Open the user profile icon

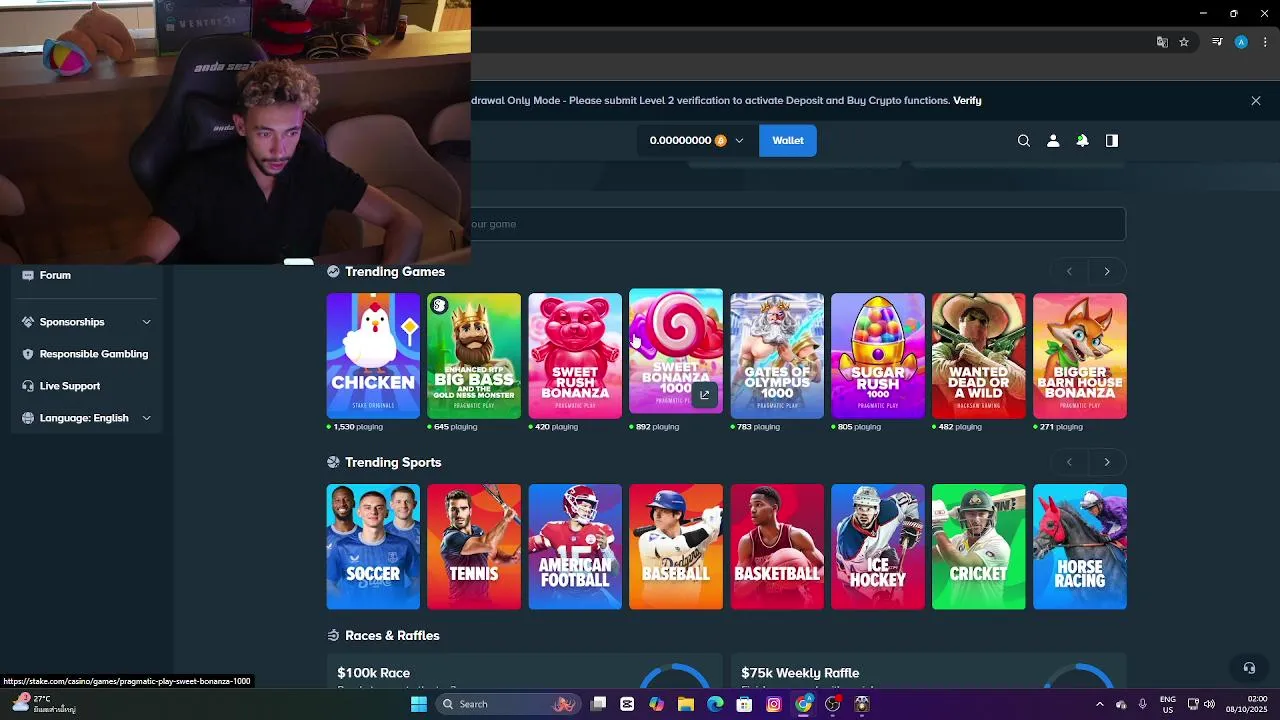(x=1053, y=141)
